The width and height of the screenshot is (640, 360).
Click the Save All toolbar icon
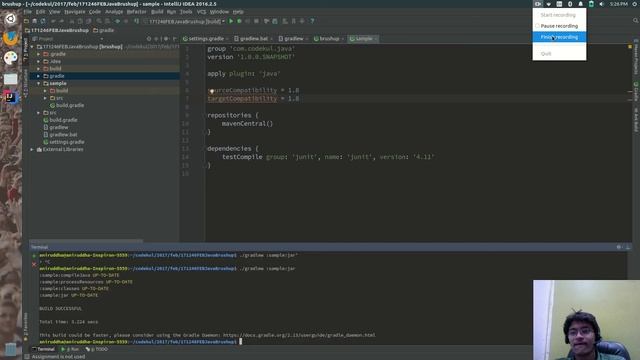[35, 21]
